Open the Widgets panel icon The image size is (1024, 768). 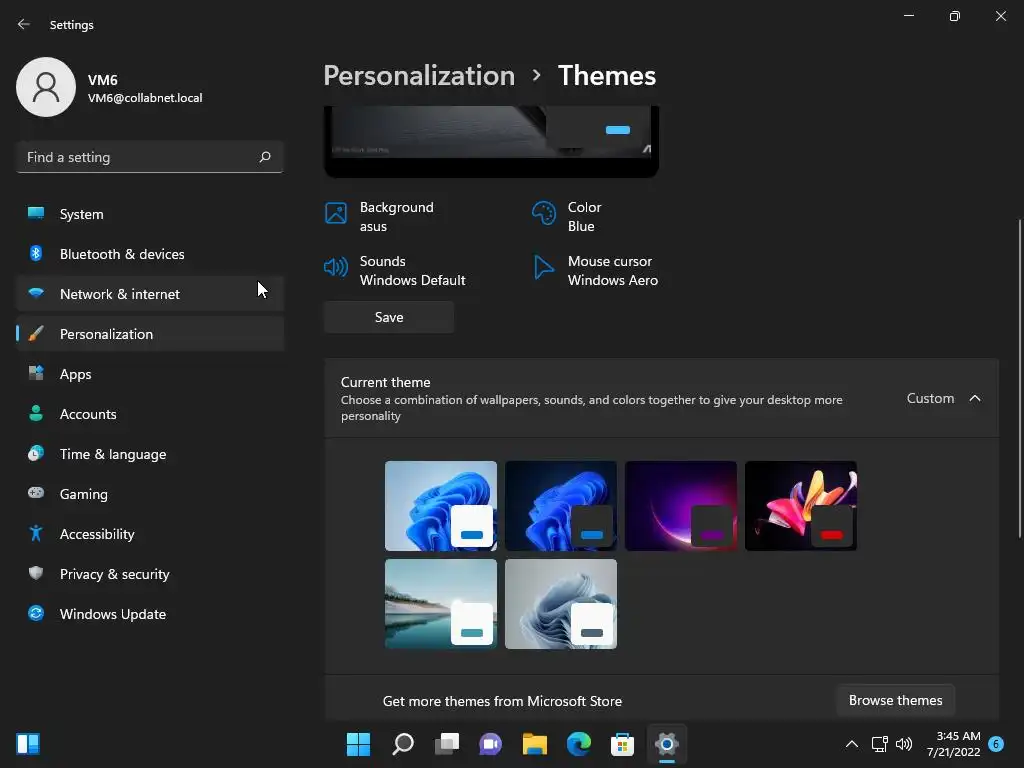coord(28,744)
